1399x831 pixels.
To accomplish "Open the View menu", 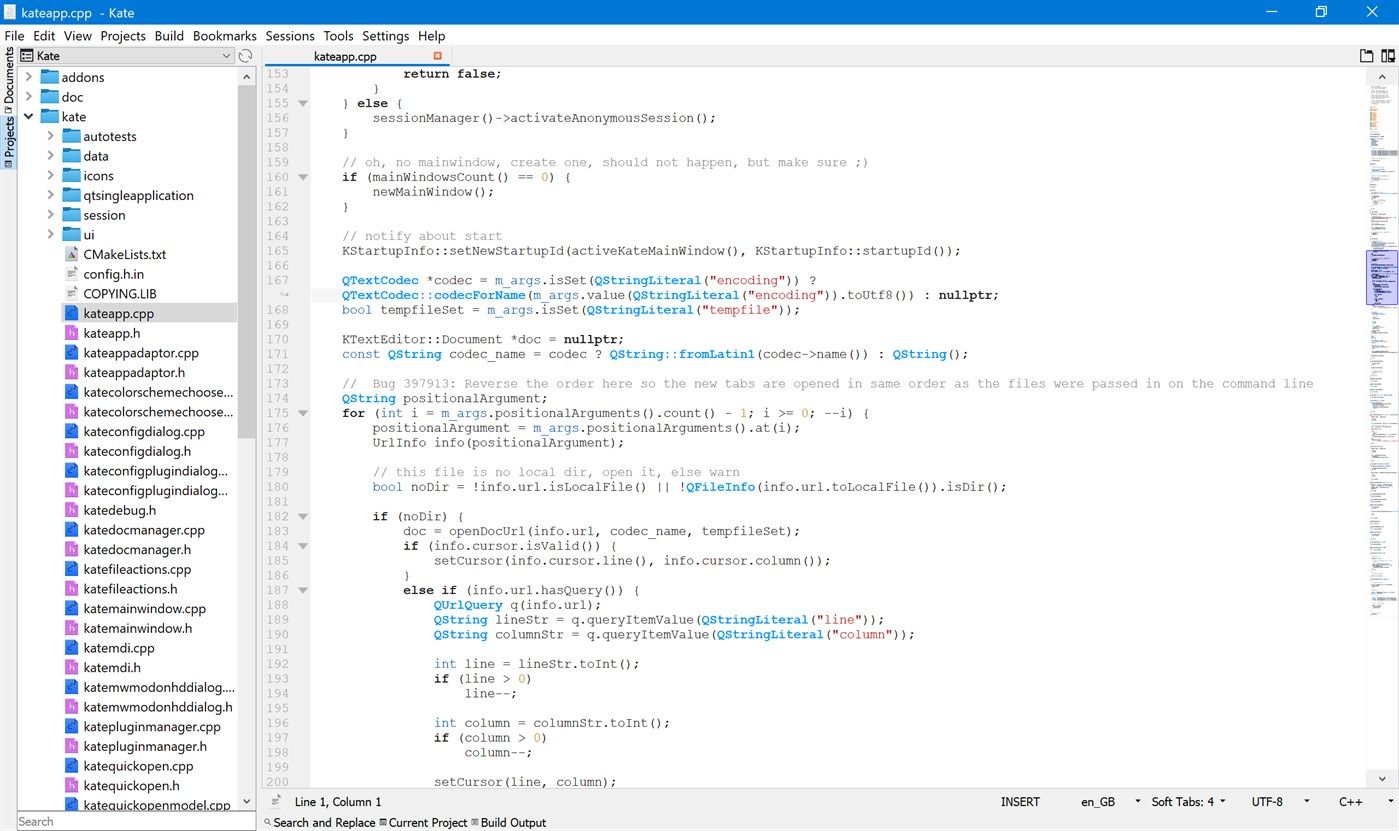I will 78,36.
